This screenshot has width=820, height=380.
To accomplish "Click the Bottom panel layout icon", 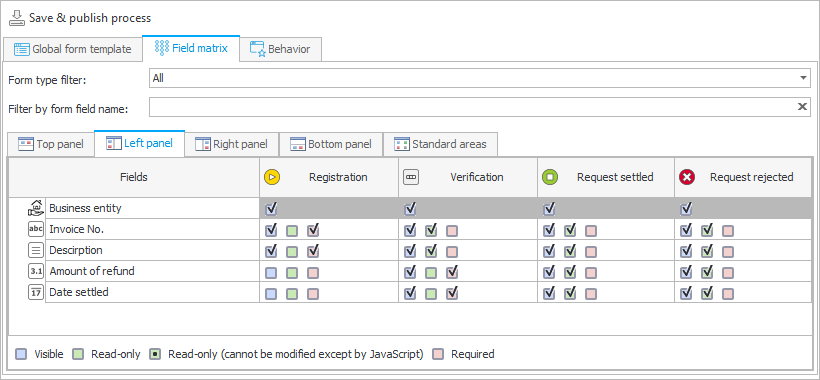I will coord(298,144).
